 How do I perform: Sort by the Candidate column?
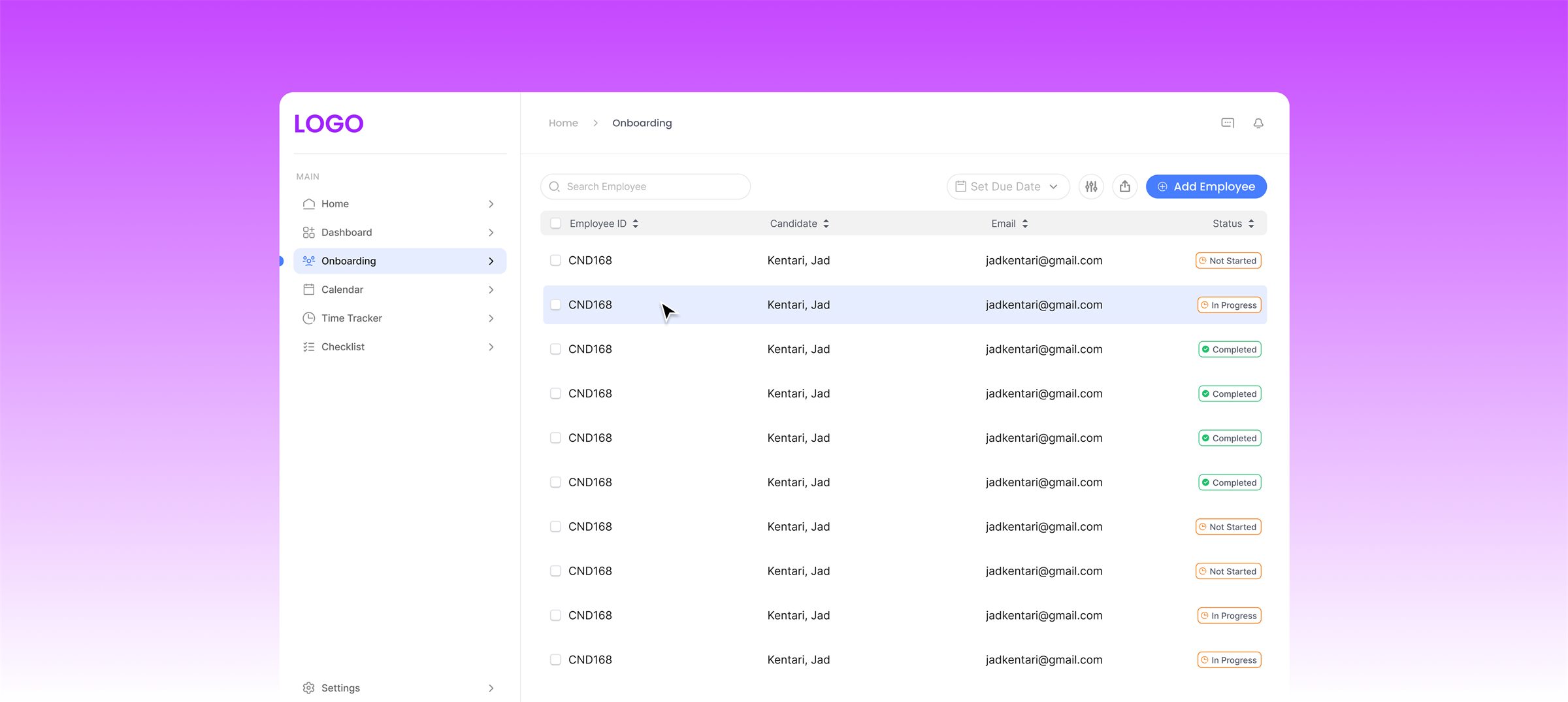pyautogui.click(x=826, y=224)
